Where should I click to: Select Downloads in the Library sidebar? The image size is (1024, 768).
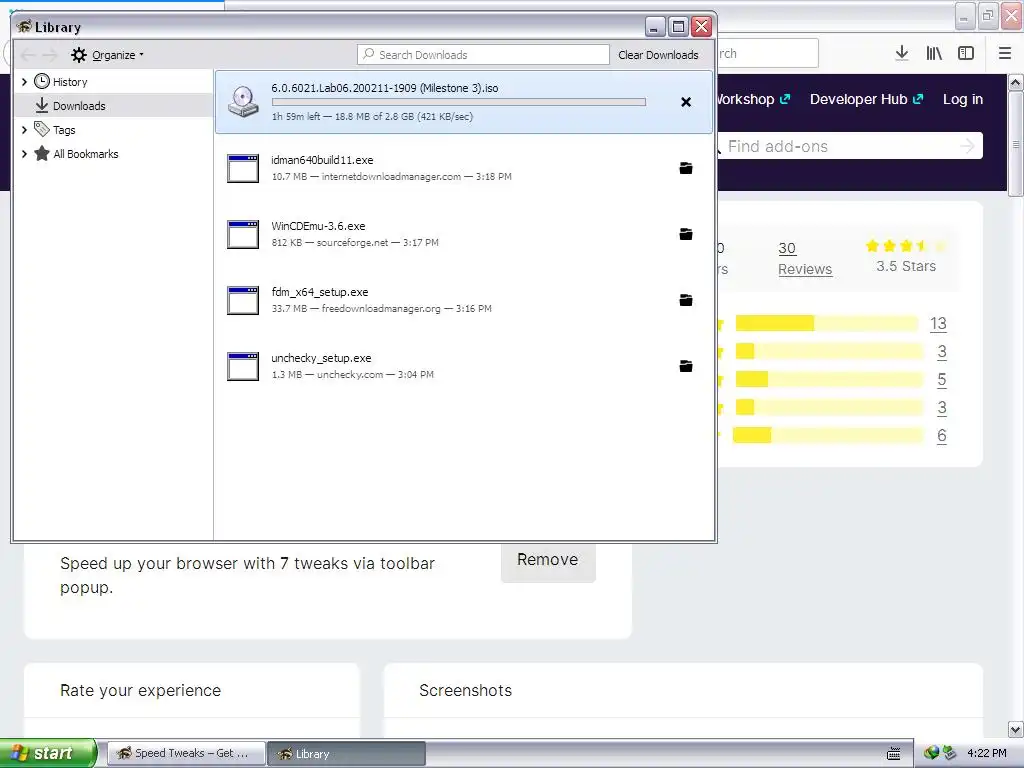(x=114, y=105)
